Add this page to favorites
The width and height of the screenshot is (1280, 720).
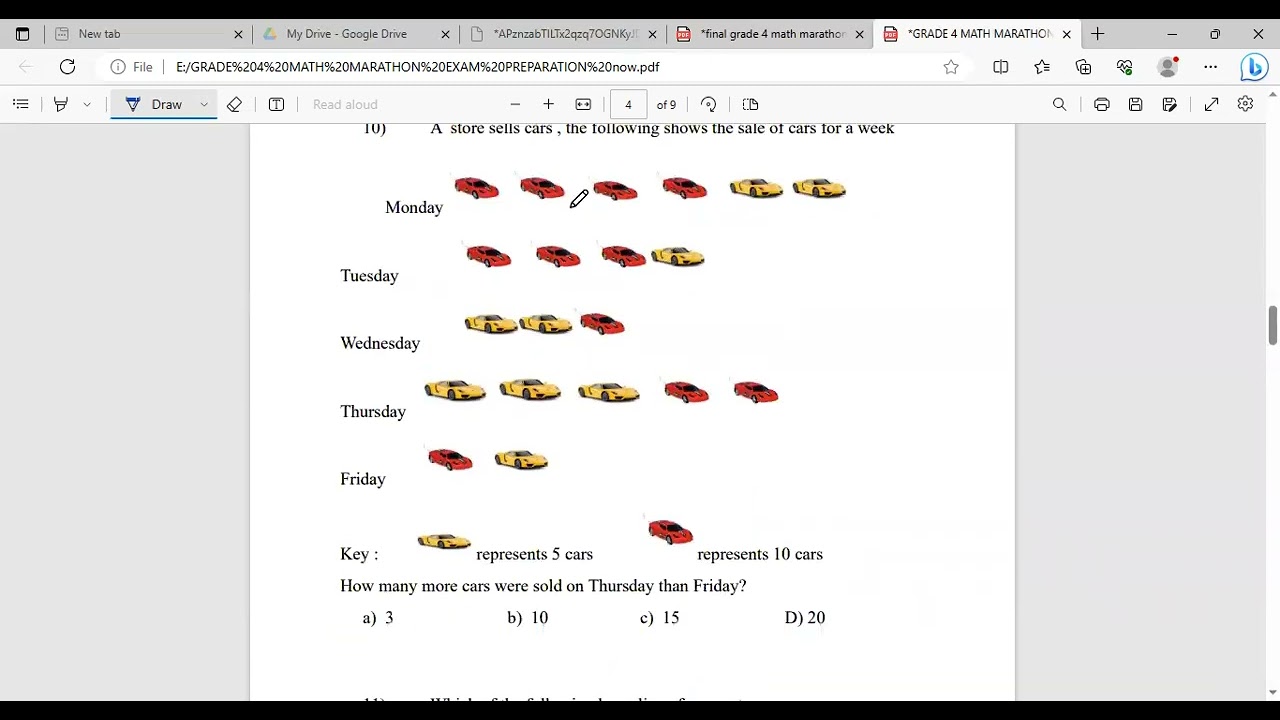tap(951, 67)
